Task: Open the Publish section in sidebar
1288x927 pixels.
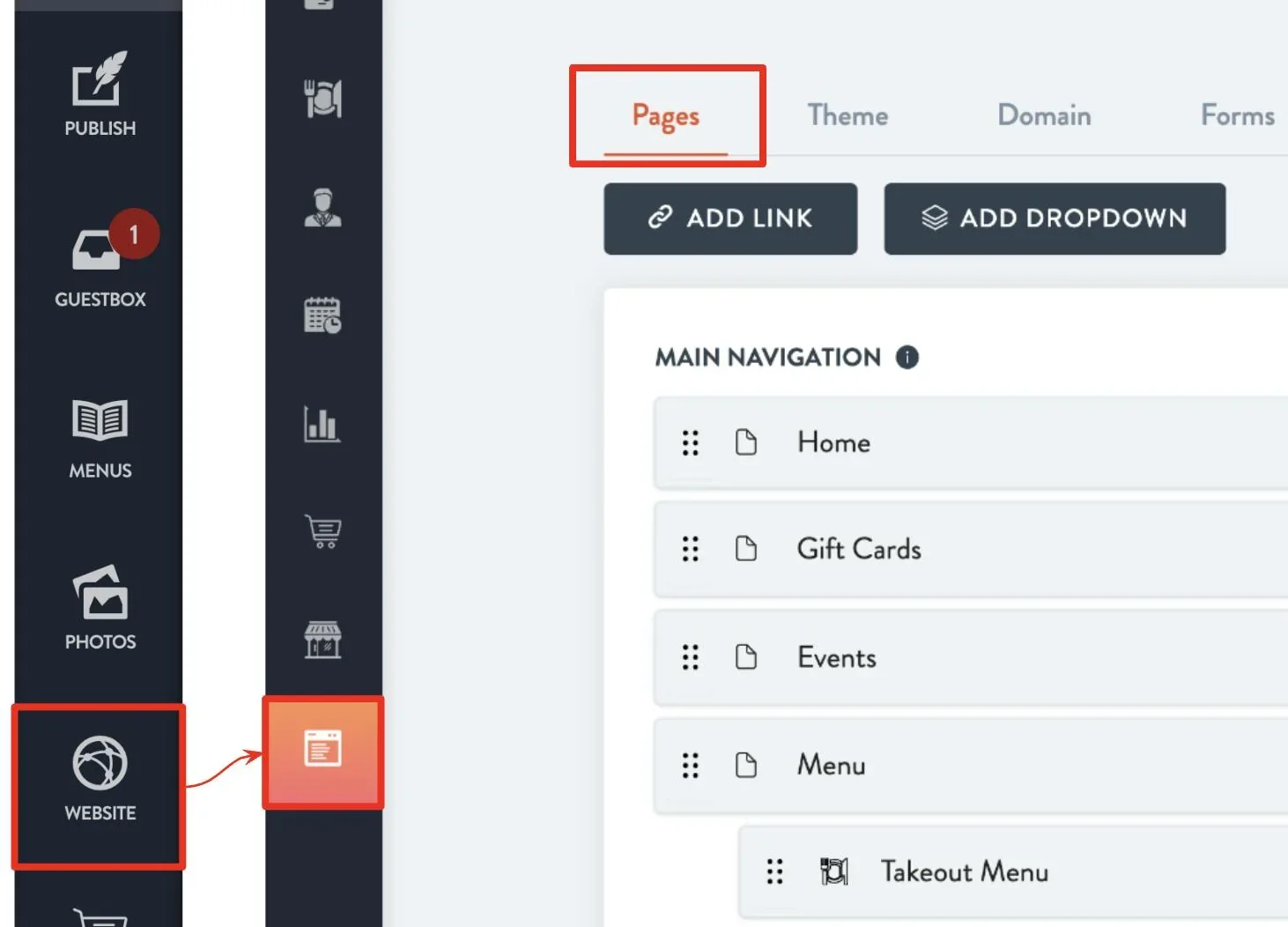Action: pyautogui.click(x=100, y=94)
